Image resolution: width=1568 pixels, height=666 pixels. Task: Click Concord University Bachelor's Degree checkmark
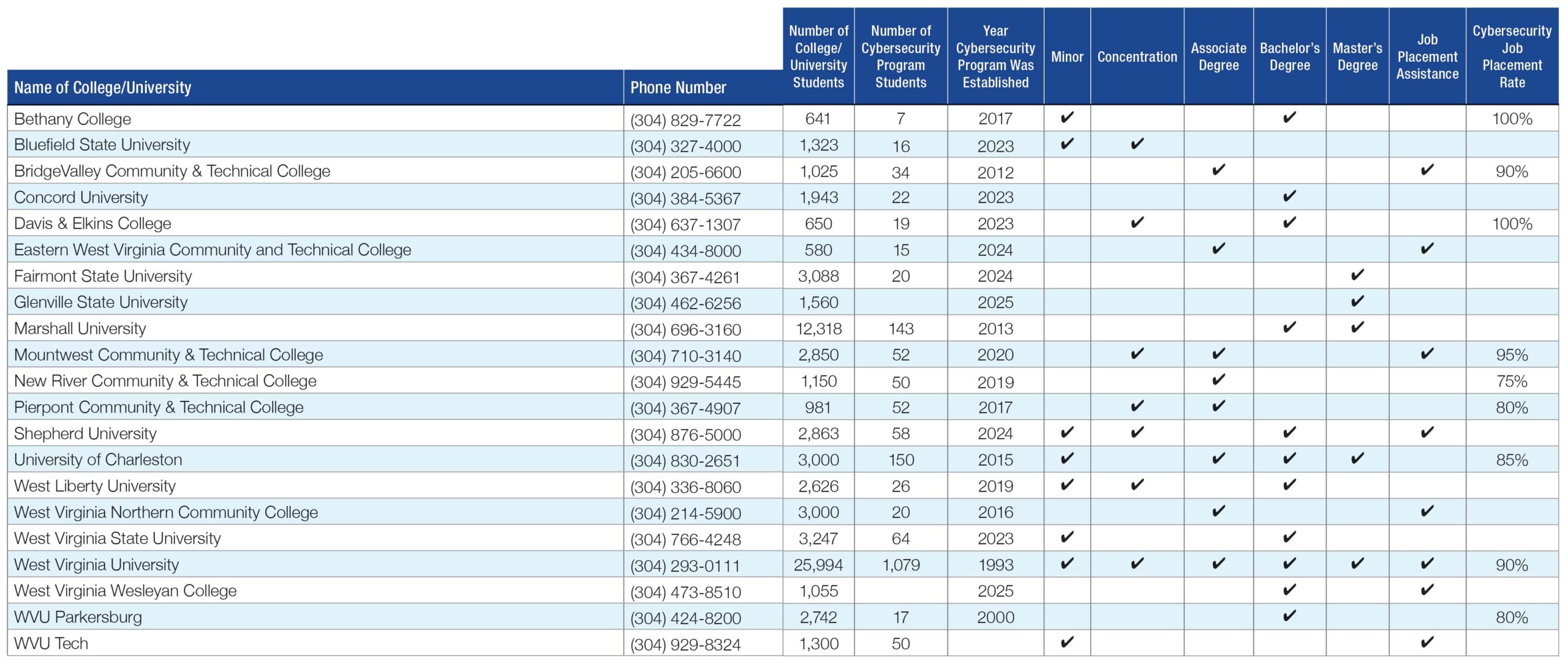[1289, 196]
